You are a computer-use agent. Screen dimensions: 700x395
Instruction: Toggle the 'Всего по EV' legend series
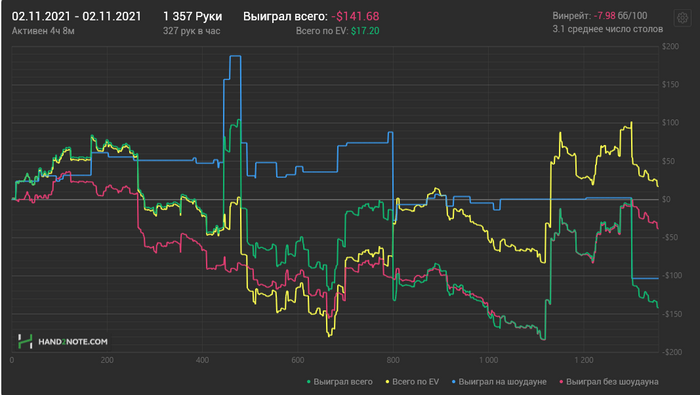[412, 382]
